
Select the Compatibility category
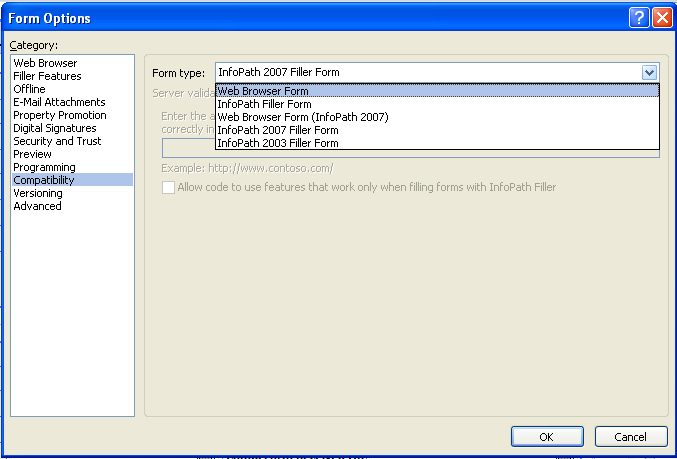click(x=73, y=180)
